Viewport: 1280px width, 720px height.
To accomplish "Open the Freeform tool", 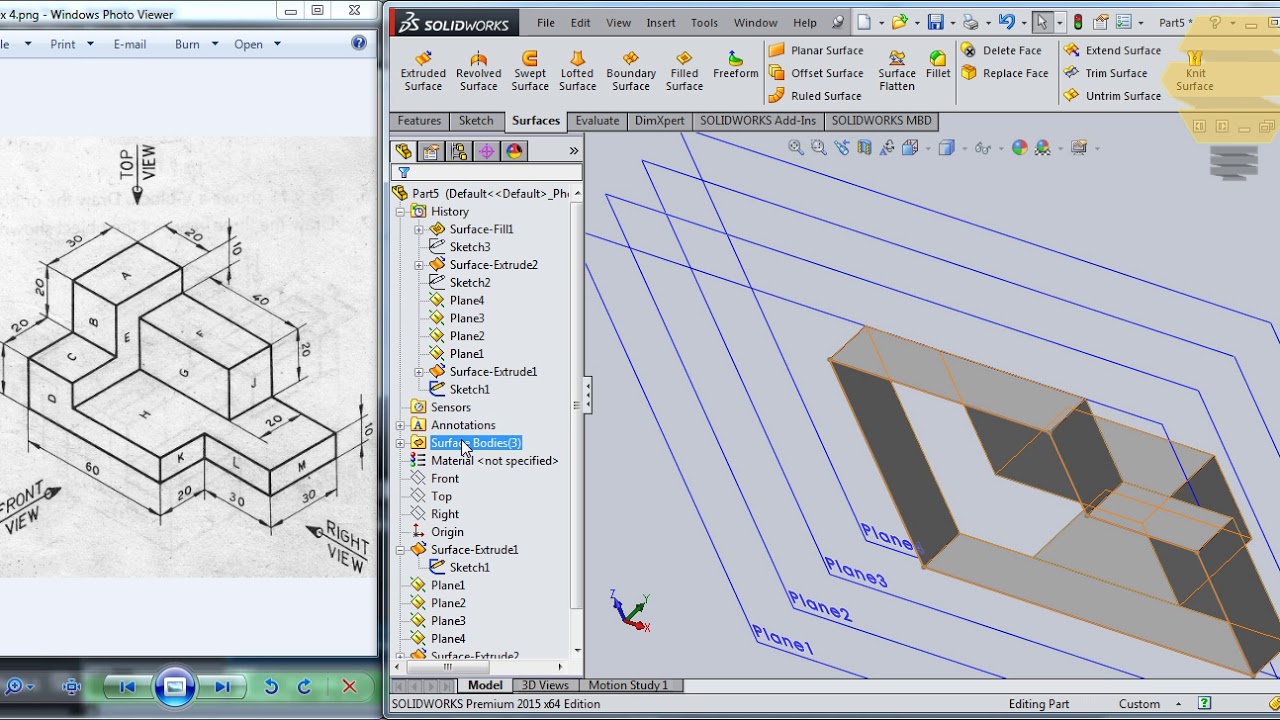I will point(736,65).
